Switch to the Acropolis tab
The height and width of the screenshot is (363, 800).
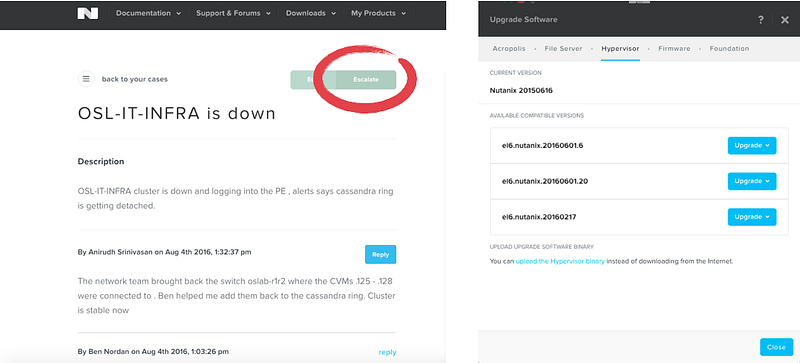[x=509, y=49]
